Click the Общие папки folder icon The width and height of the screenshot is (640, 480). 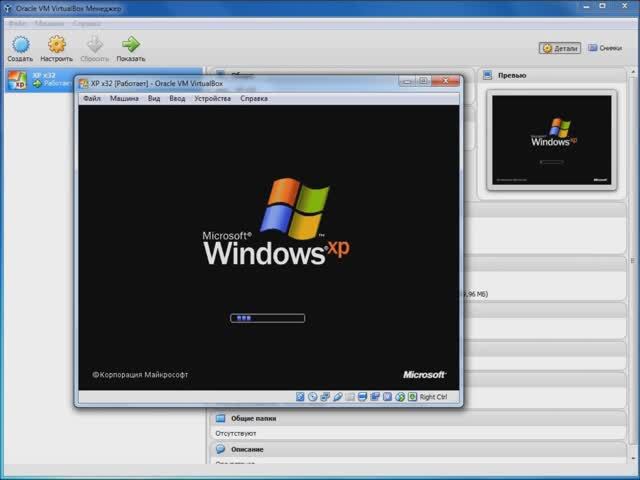[x=220, y=418]
